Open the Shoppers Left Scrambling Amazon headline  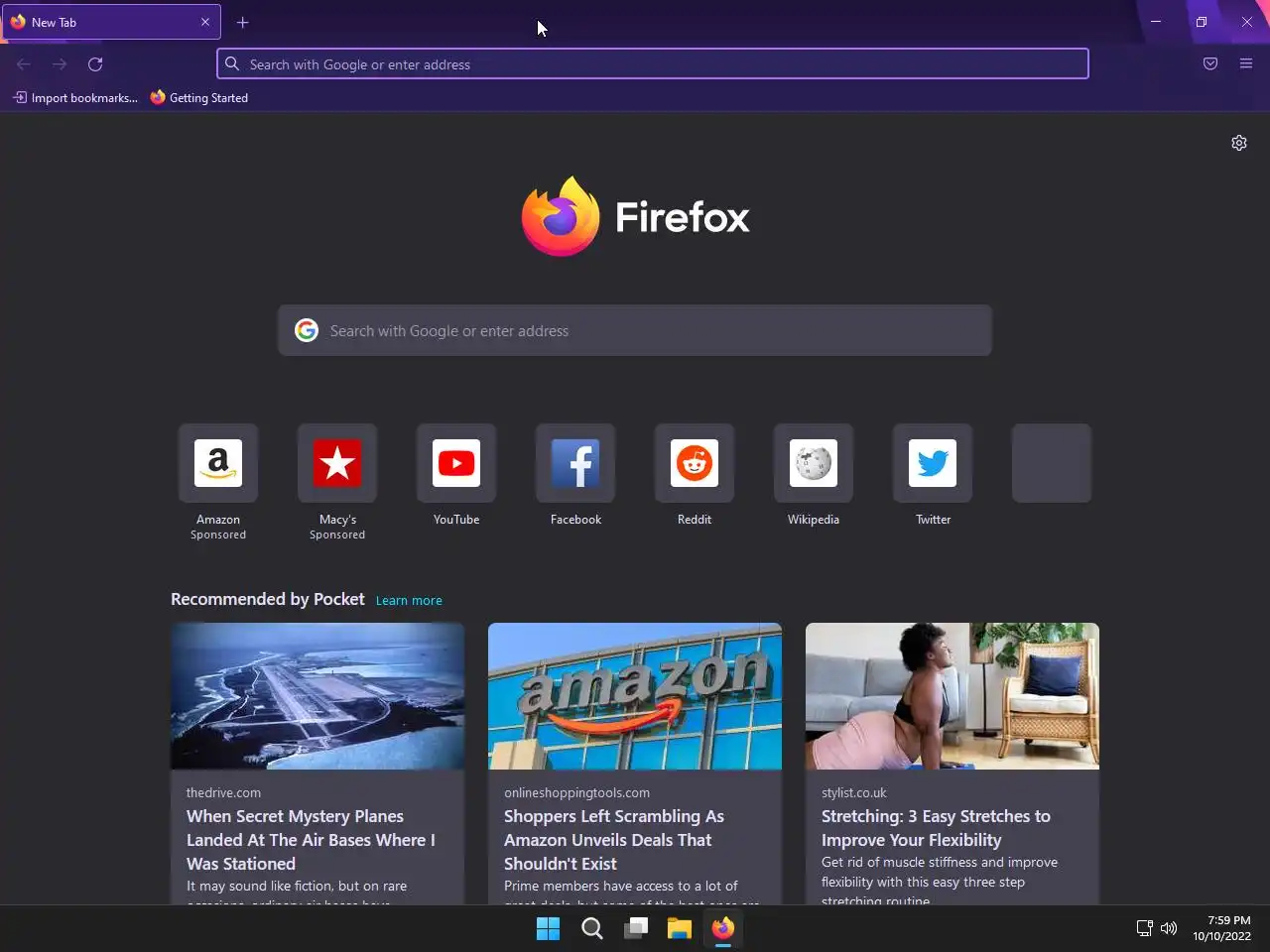point(614,840)
